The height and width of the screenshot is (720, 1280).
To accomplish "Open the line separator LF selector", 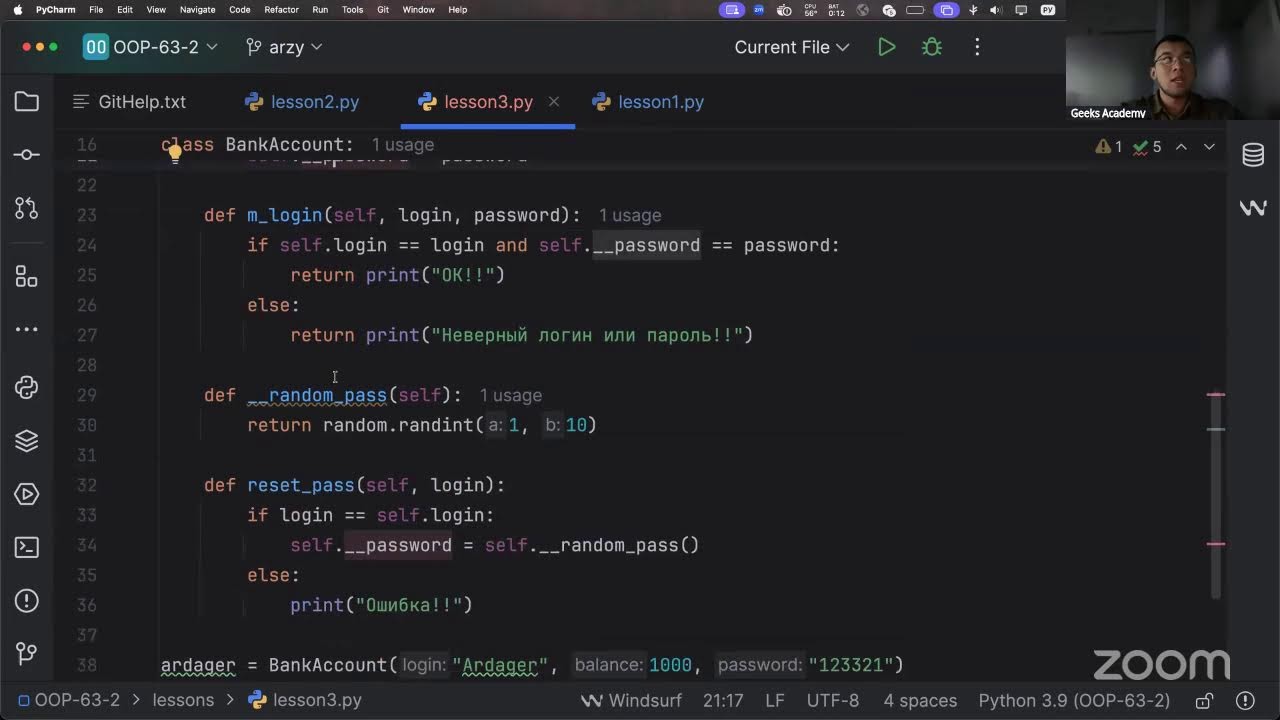I will click(774, 701).
